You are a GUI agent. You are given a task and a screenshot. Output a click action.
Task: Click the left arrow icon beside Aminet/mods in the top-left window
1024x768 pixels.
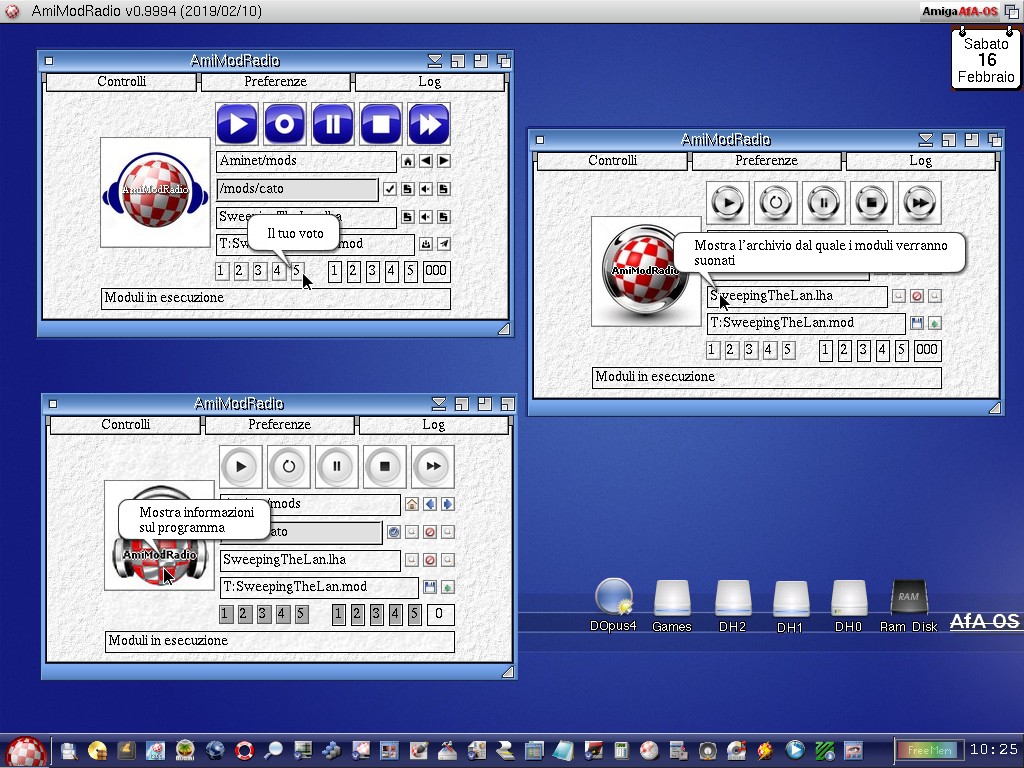tap(426, 161)
